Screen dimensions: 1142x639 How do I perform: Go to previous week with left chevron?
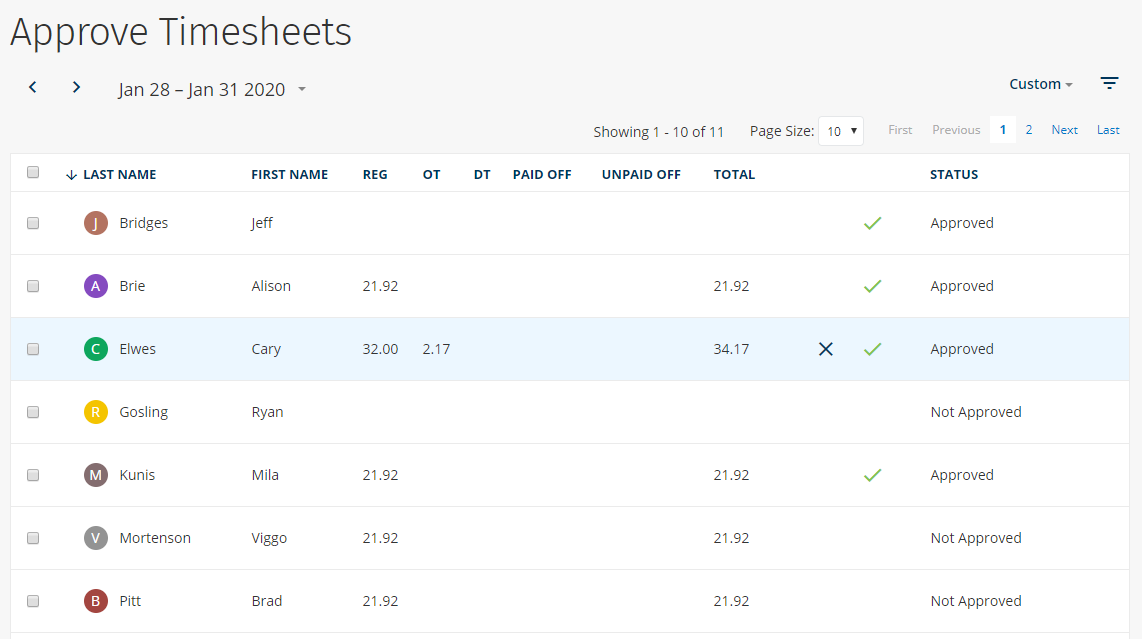point(32,87)
